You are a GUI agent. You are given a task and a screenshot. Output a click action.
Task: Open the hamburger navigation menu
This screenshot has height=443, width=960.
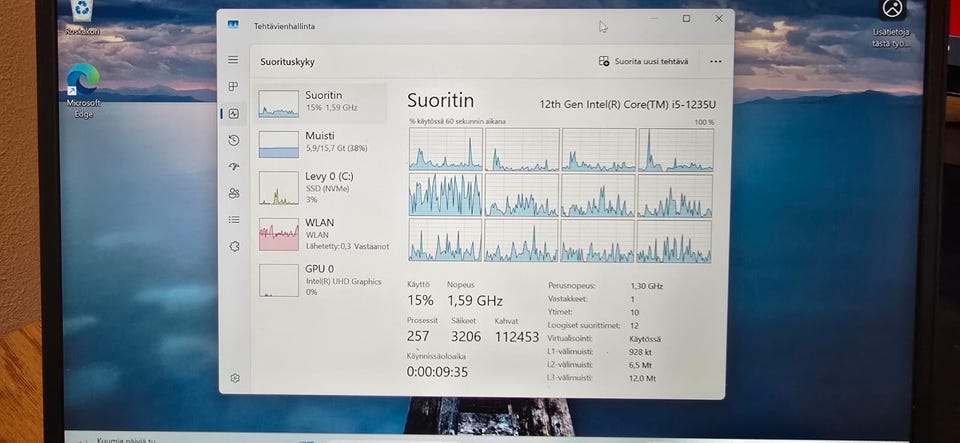click(233, 60)
